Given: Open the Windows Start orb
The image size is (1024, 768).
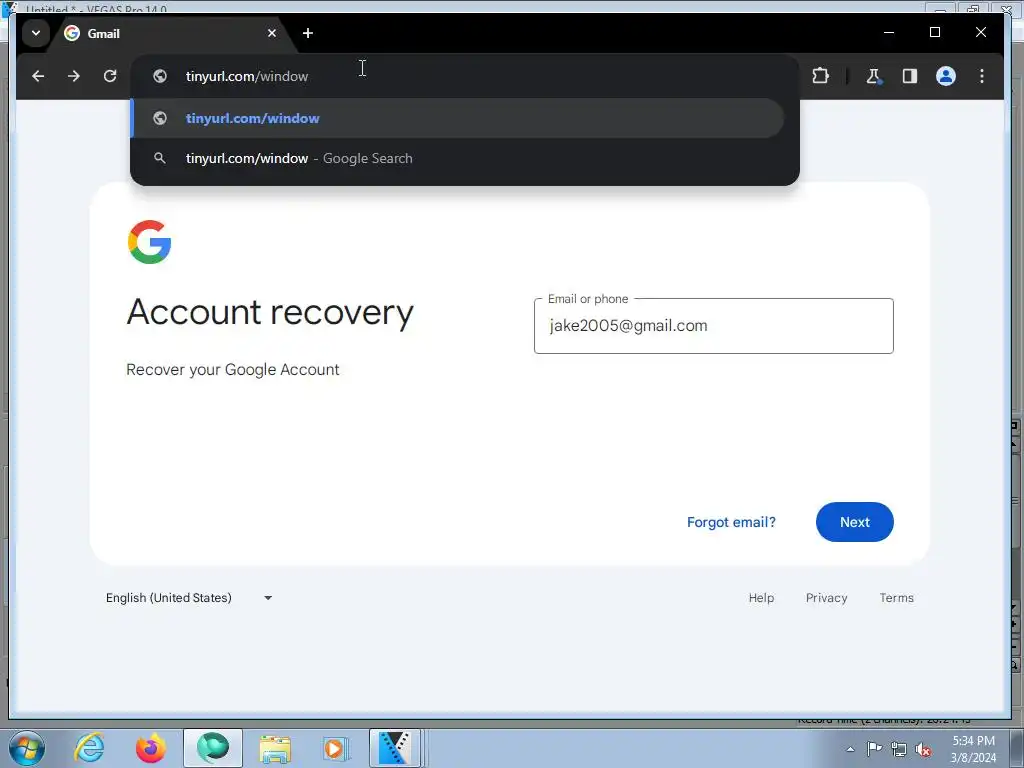Looking at the screenshot, I should coord(27,748).
